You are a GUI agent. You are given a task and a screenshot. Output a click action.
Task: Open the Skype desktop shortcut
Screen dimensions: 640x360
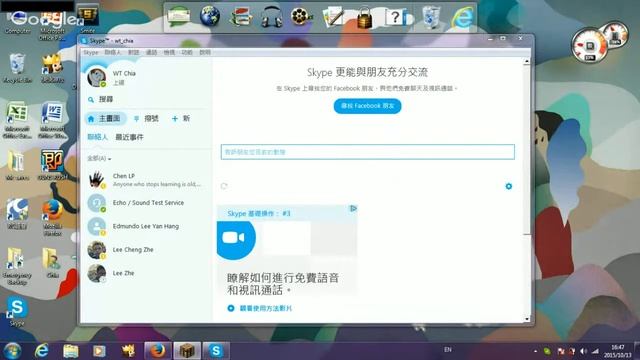17,312
